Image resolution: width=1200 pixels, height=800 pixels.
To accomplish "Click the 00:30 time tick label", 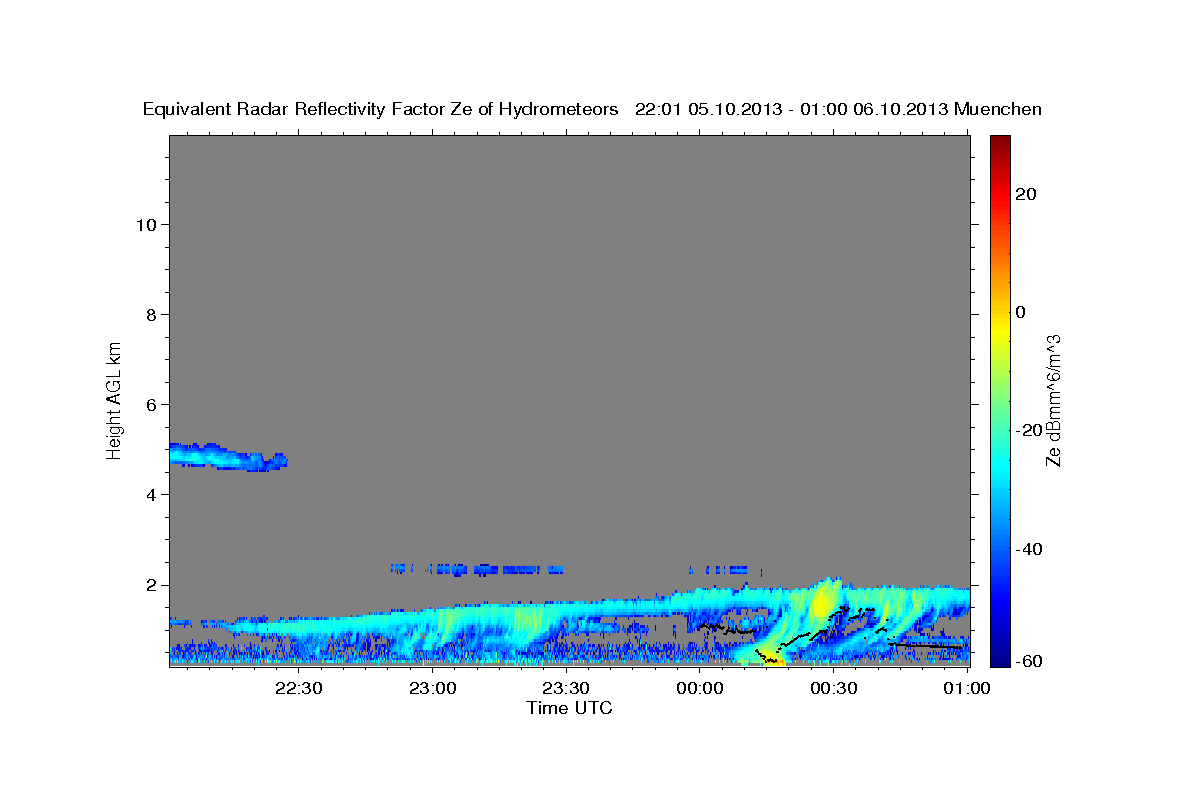I will (833, 689).
